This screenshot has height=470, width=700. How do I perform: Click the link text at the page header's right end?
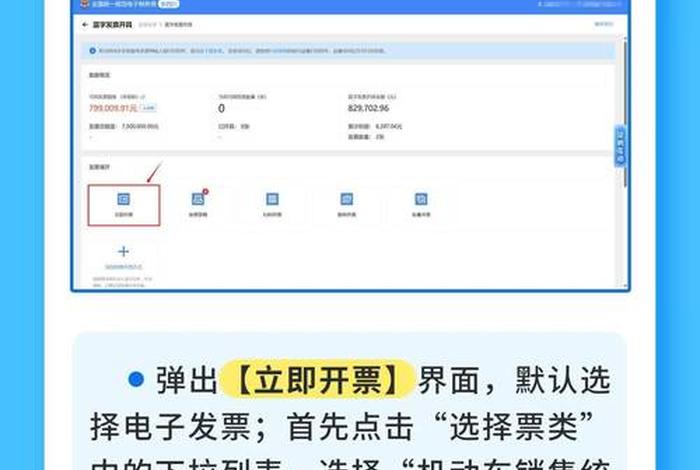604,24
